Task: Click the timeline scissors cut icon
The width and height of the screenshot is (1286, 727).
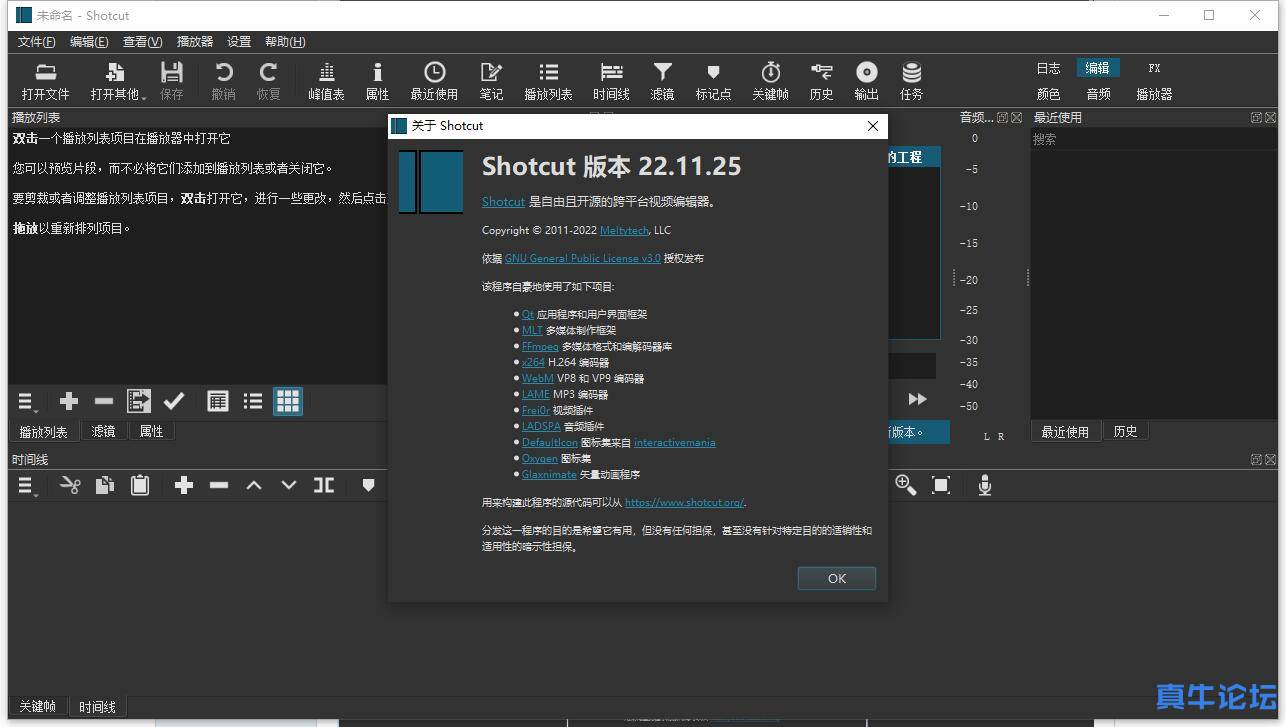Action: 70,485
